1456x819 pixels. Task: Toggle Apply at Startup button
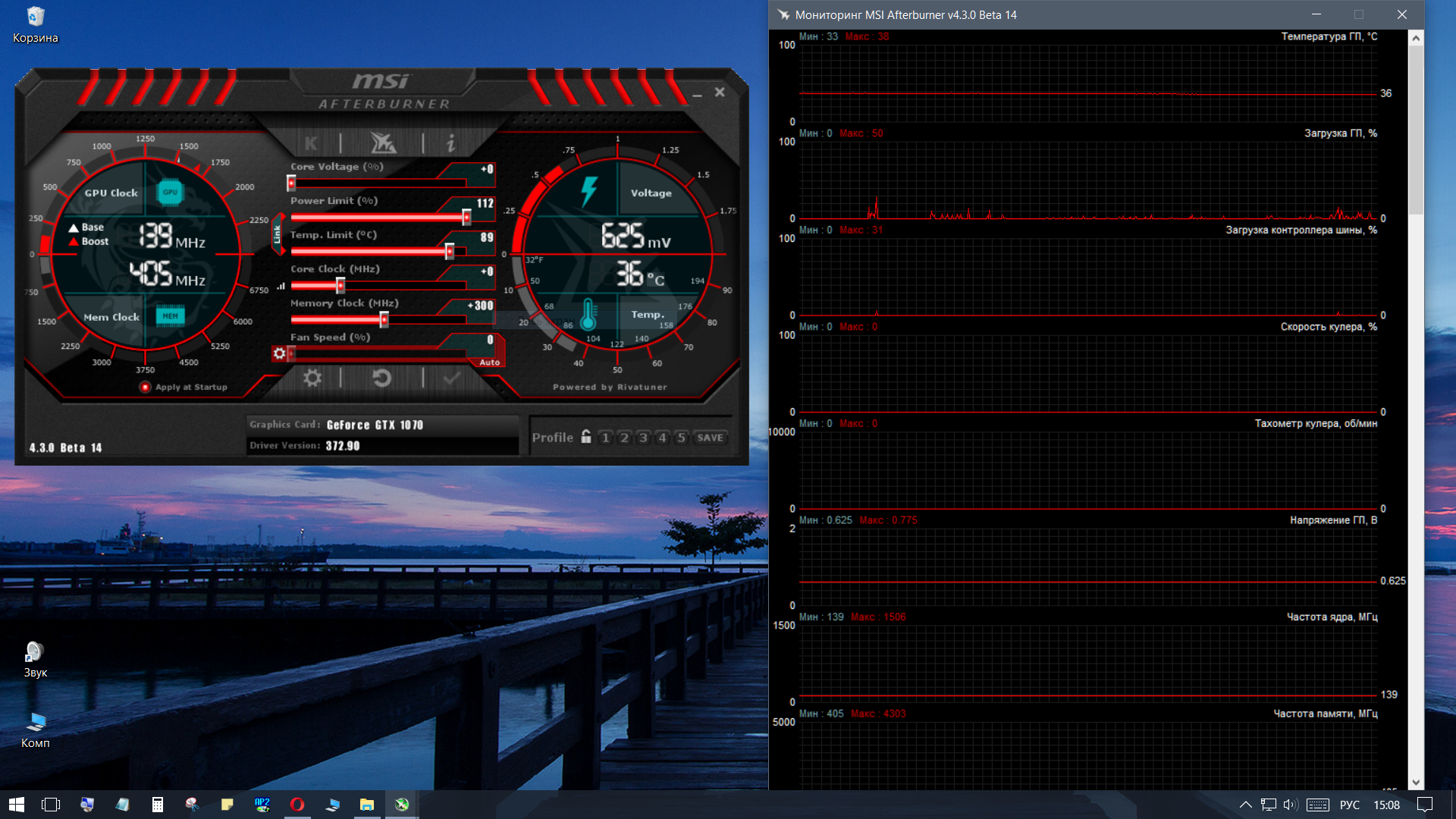click(x=146, y=387)
